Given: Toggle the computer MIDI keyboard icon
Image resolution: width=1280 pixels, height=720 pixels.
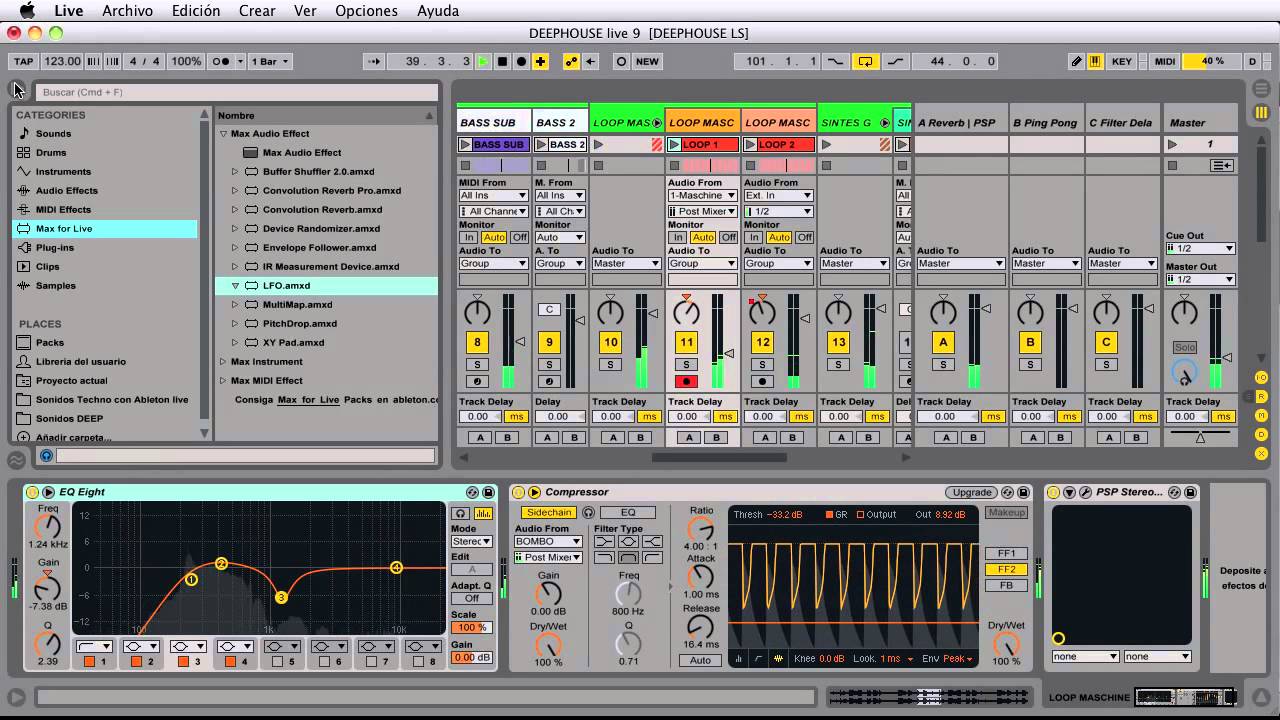Looking at the screenshot, I should [1096, 61].
